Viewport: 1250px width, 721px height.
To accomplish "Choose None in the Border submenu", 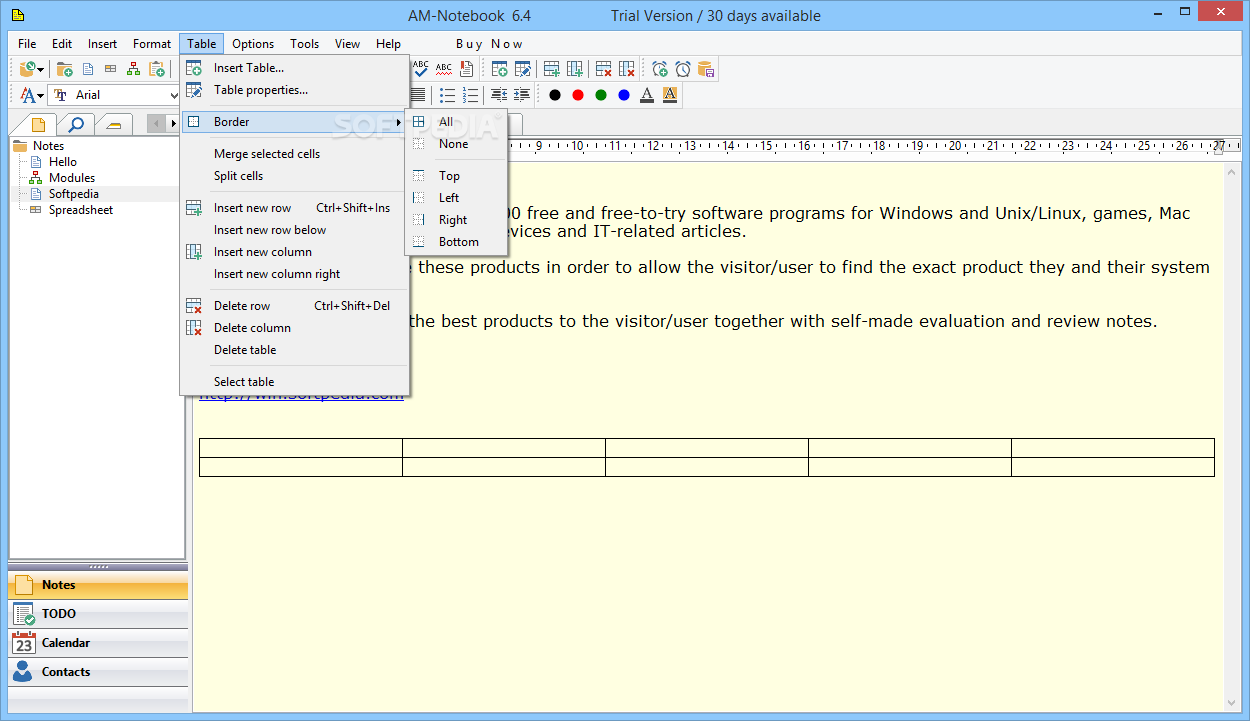I will (x=456, y=144).
